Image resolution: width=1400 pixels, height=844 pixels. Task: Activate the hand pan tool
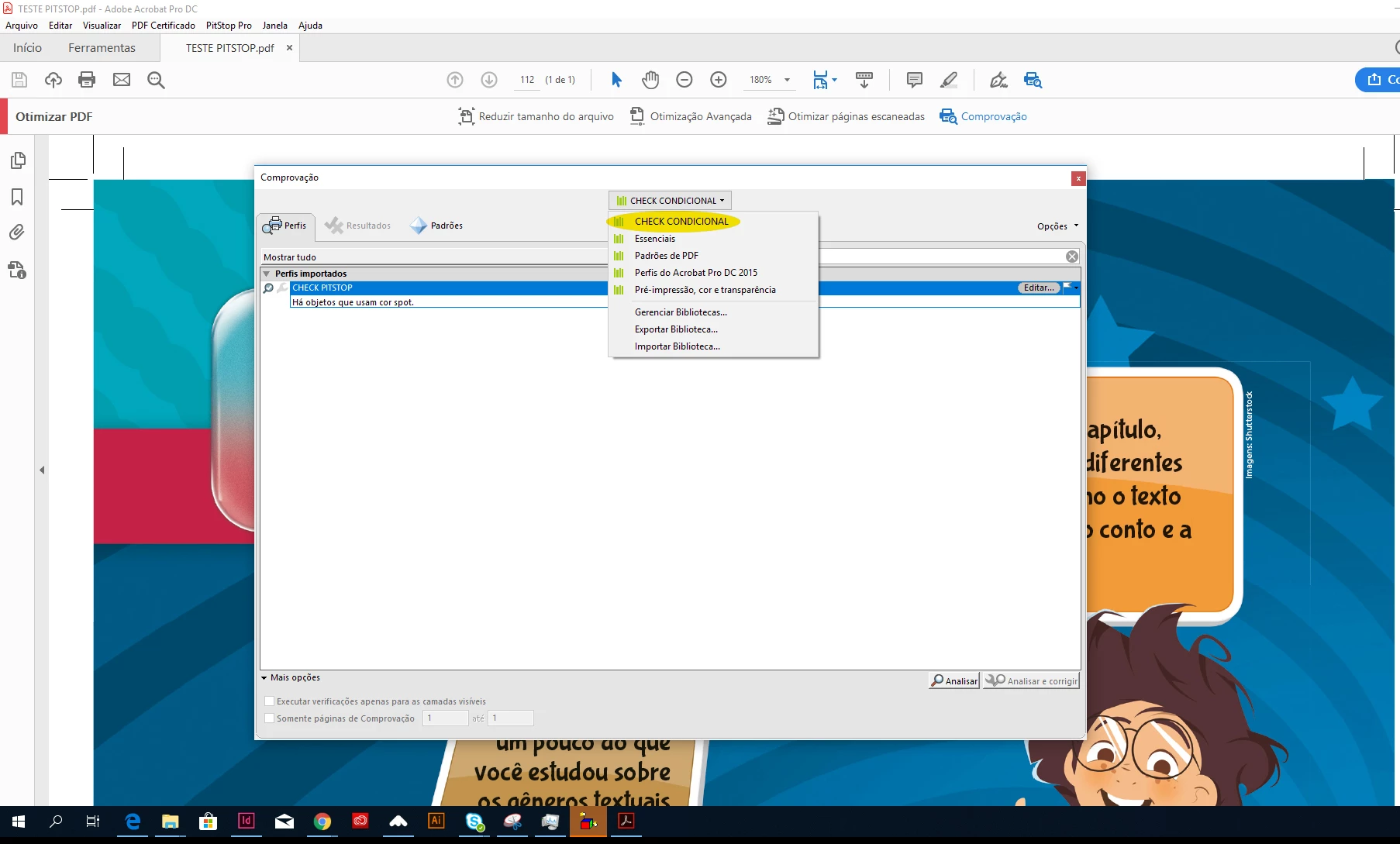(x=650, y=80)
